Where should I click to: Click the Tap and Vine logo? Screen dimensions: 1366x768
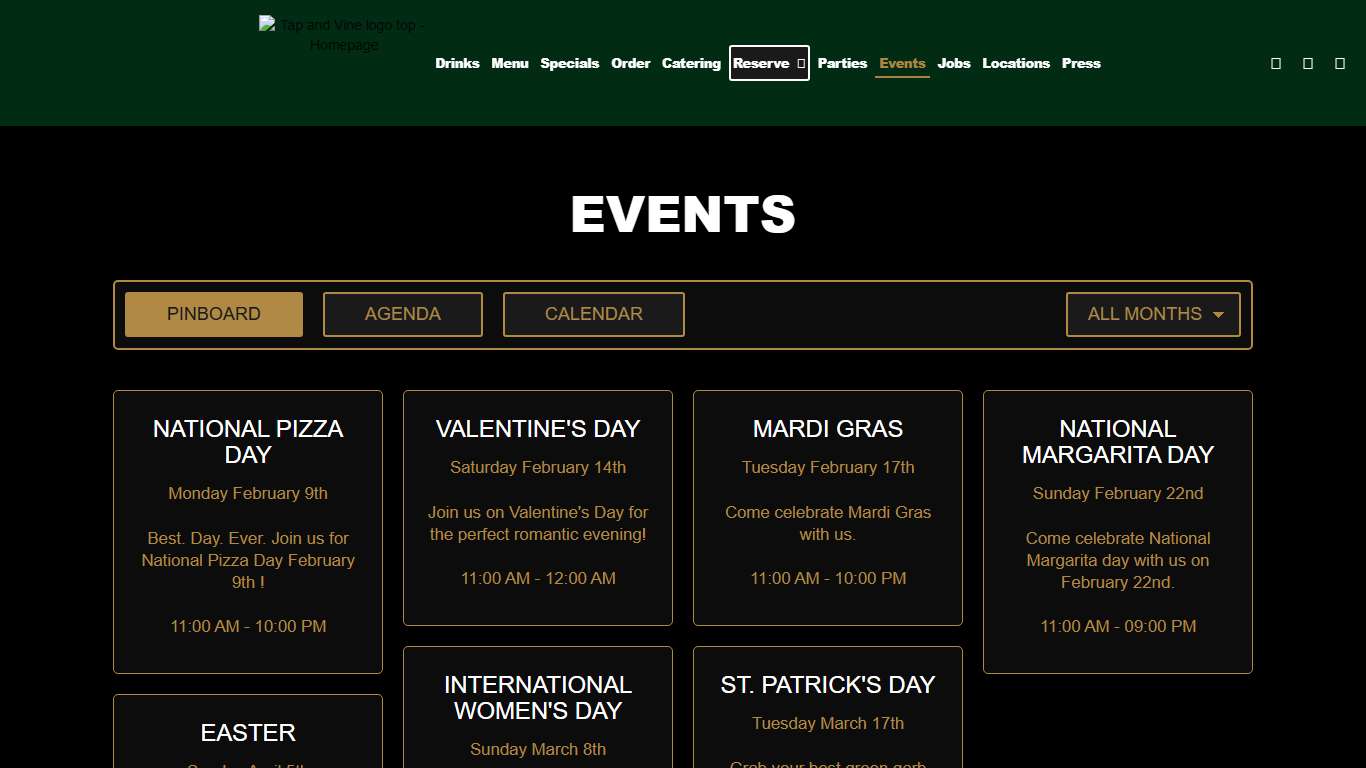tap(341, 34)
